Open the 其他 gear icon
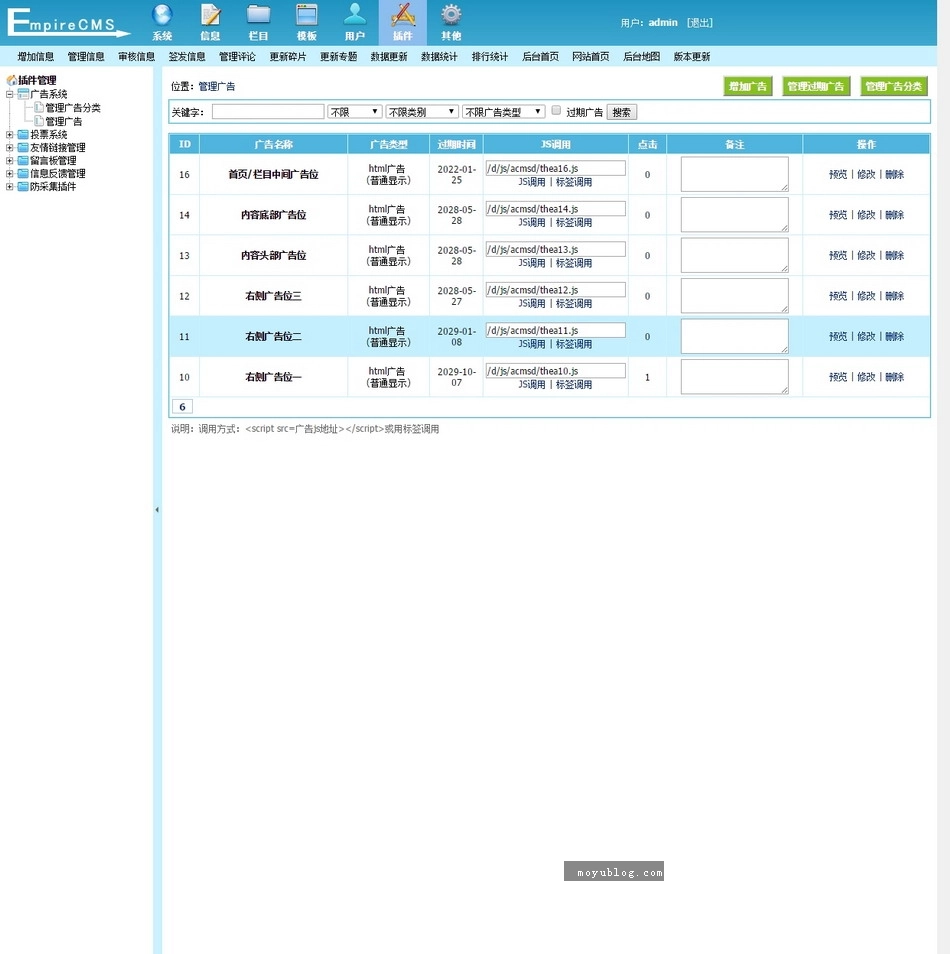950x954 pixels. click(451, 15)
